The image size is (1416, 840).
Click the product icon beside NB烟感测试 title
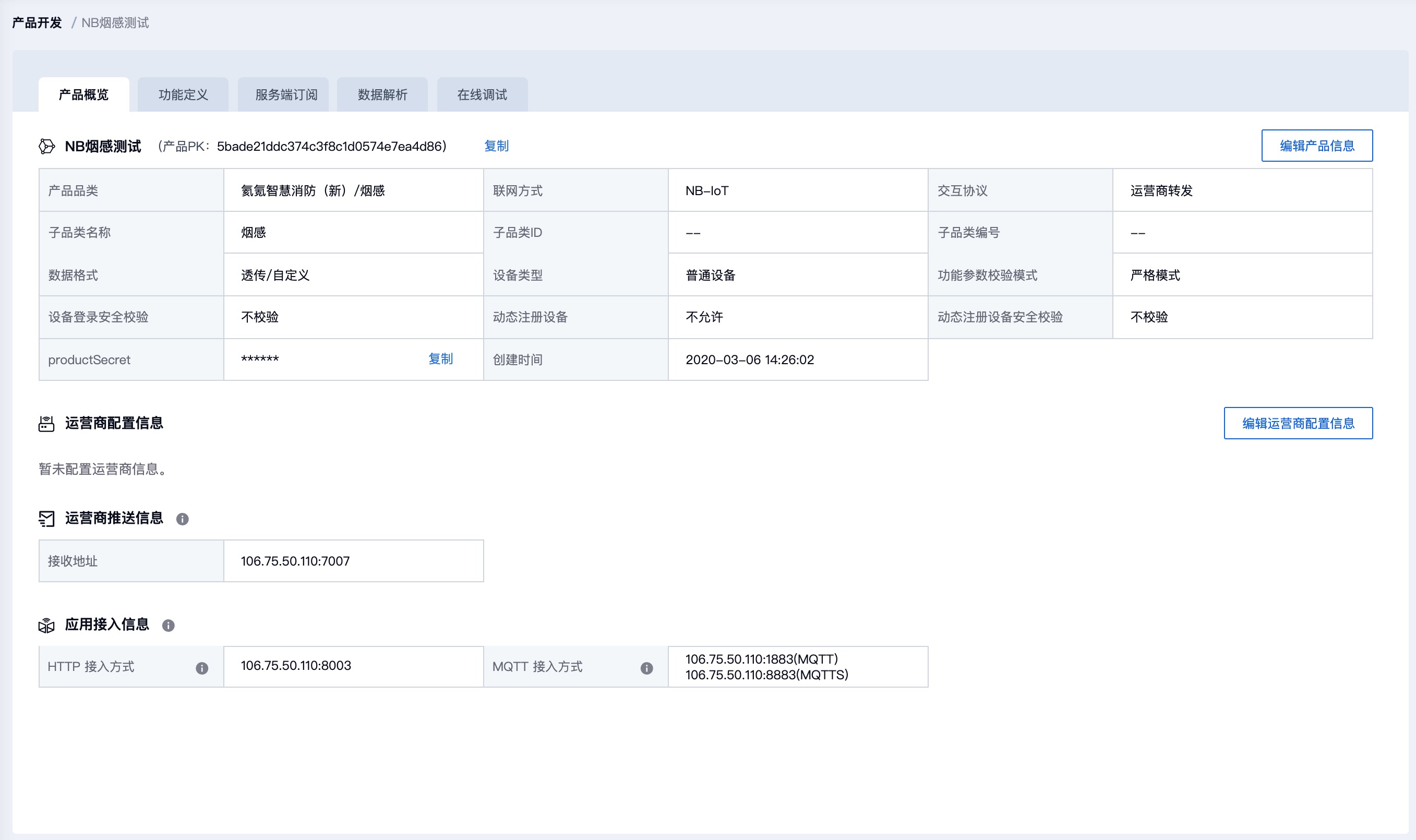(x=46, y=147)
